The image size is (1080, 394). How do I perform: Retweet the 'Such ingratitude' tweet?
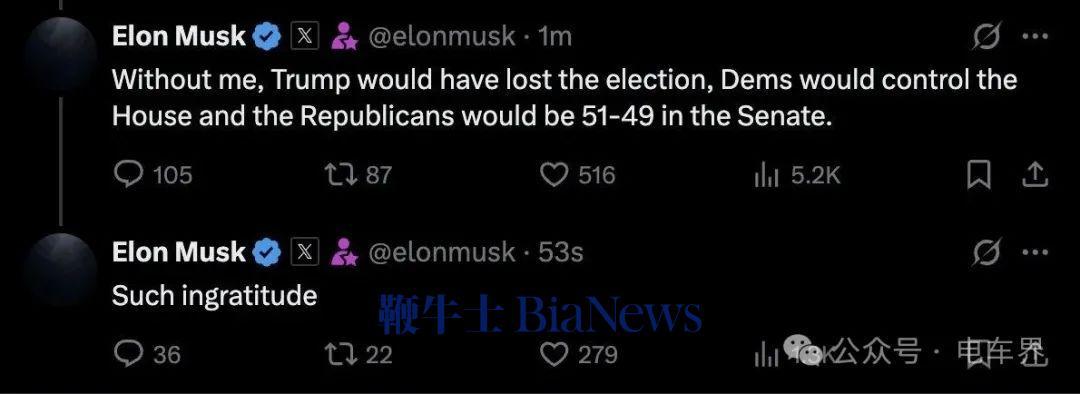(340, 354)
